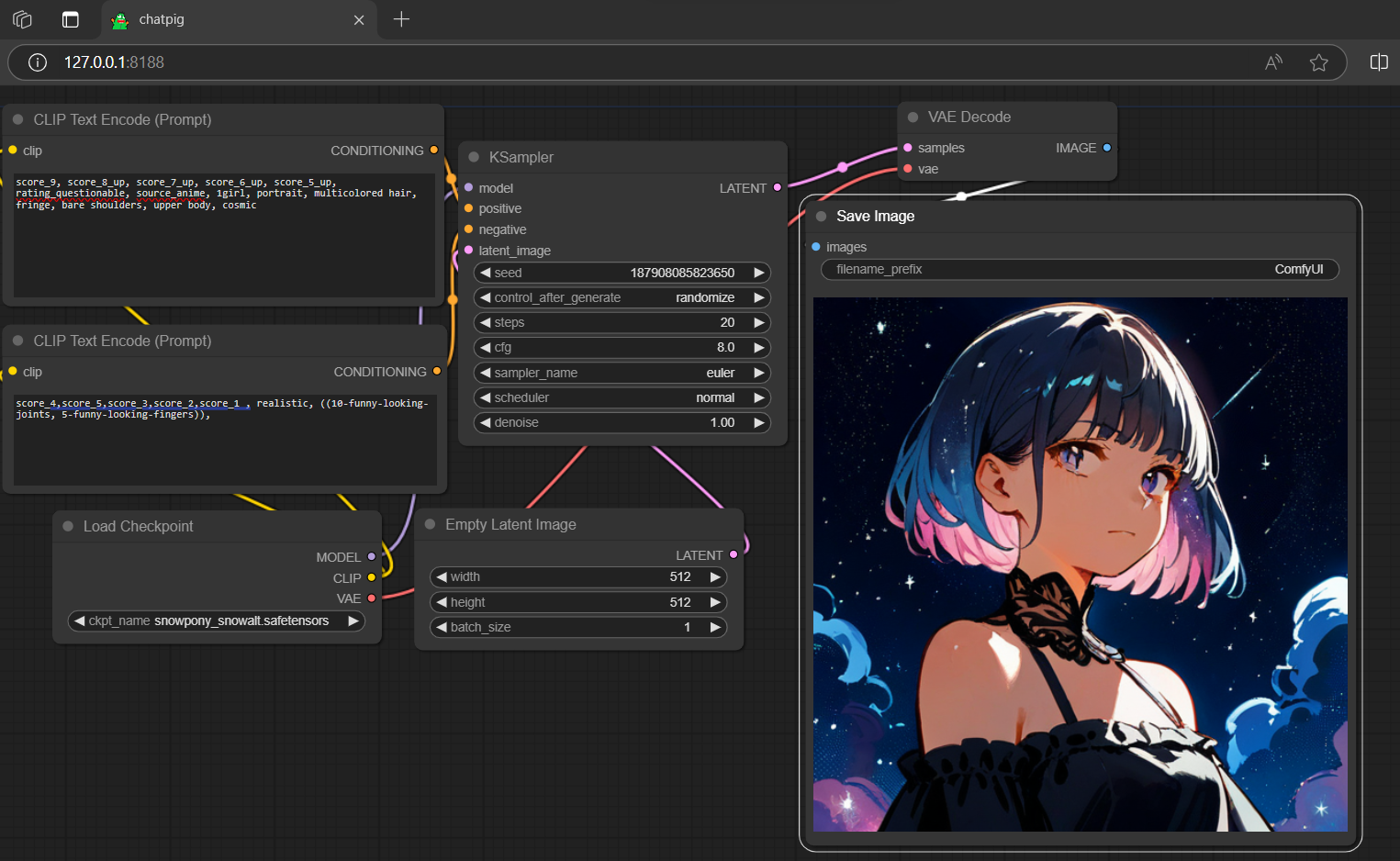
Task: Click the workspaces icon at top left
Action: tap(23, 19)
